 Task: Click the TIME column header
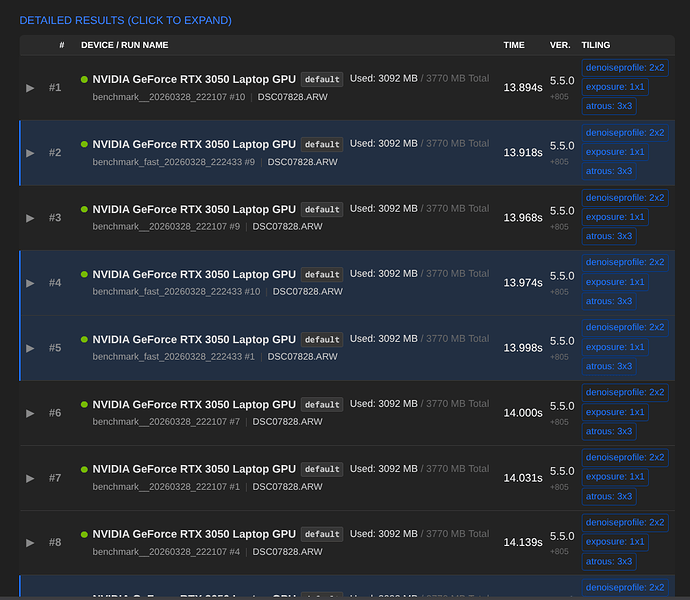514,45
